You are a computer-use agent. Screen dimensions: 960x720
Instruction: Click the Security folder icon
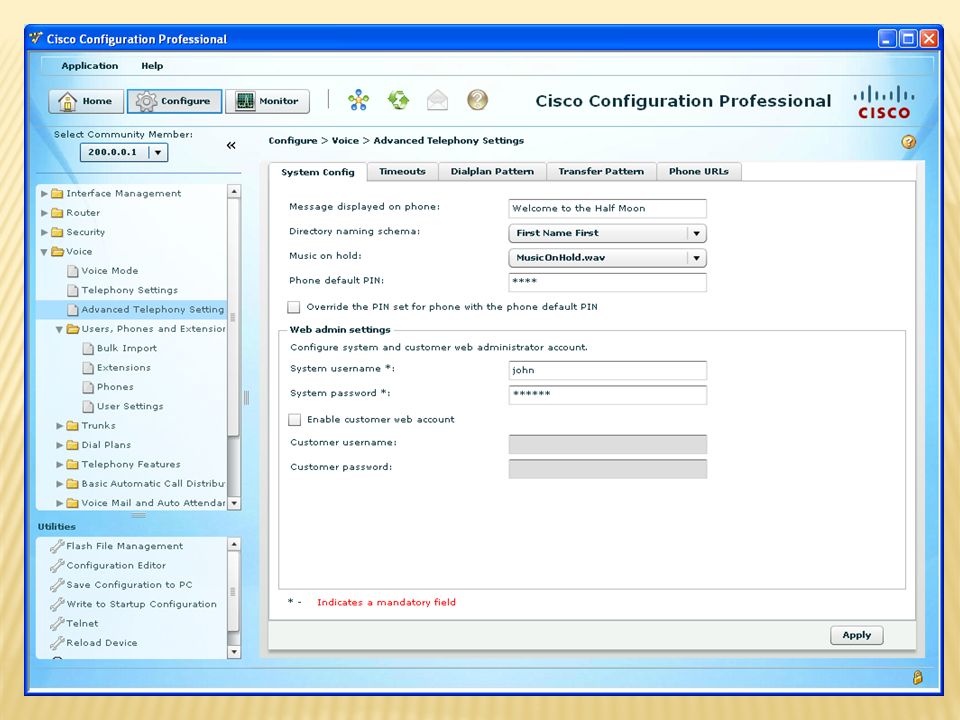58,232
